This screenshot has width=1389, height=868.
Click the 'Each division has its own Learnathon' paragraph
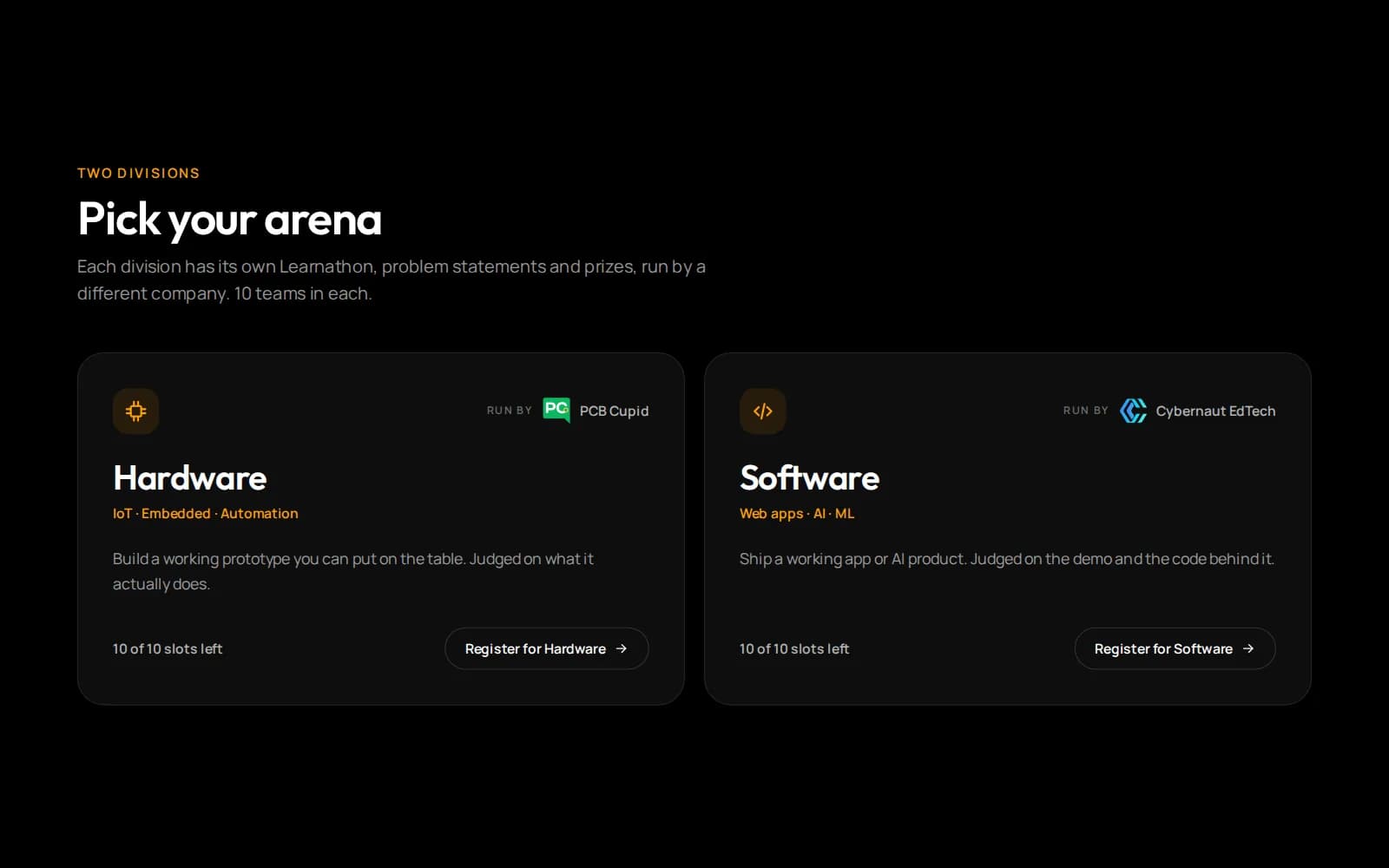(x=392, y=279)
